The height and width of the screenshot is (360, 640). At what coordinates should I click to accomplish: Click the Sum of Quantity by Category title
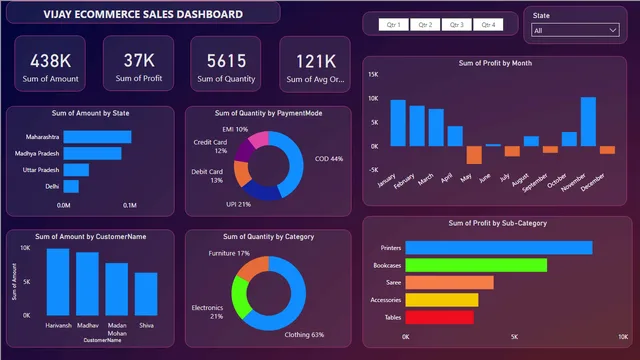(269, 237)
